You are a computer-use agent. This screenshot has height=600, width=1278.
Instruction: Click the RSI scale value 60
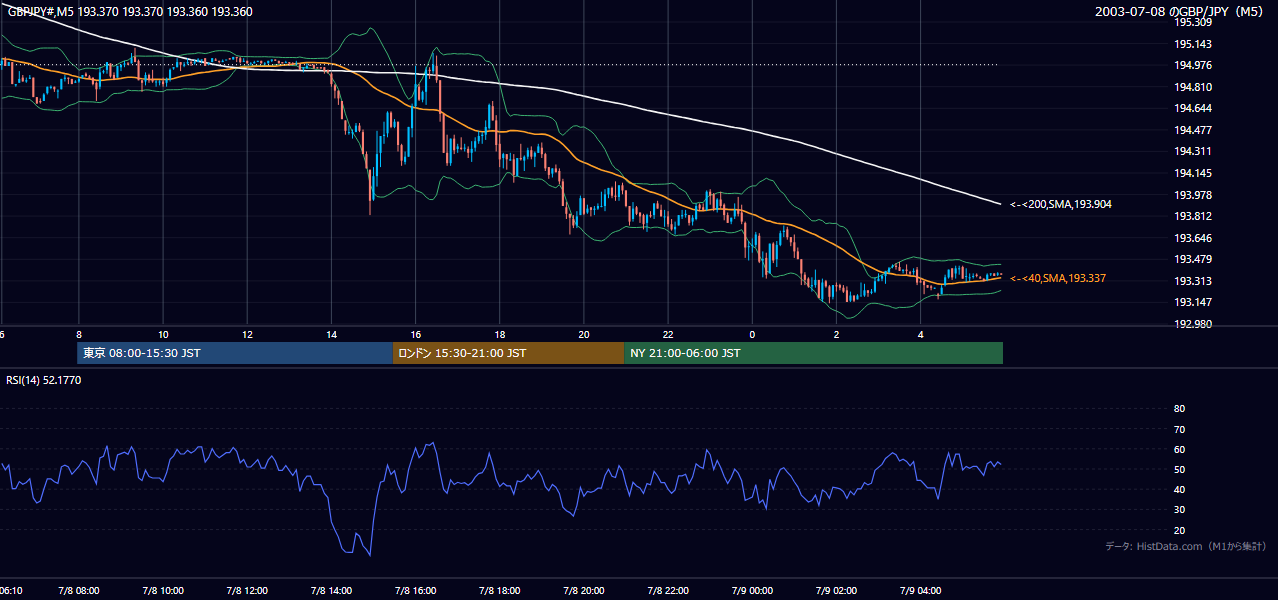click(1179, 449)
